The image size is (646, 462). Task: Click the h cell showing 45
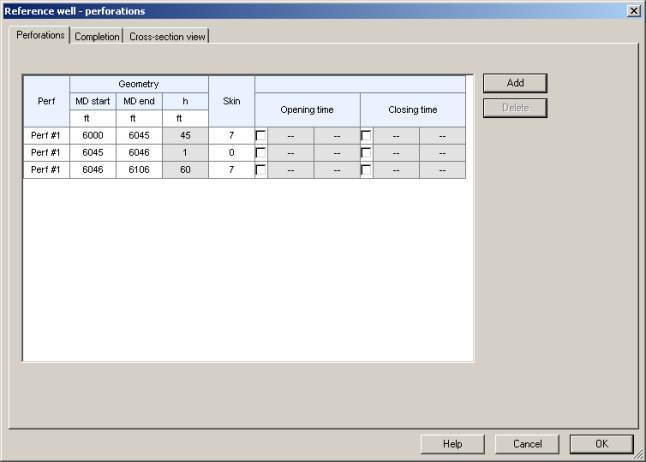click(x=185, y=136)
